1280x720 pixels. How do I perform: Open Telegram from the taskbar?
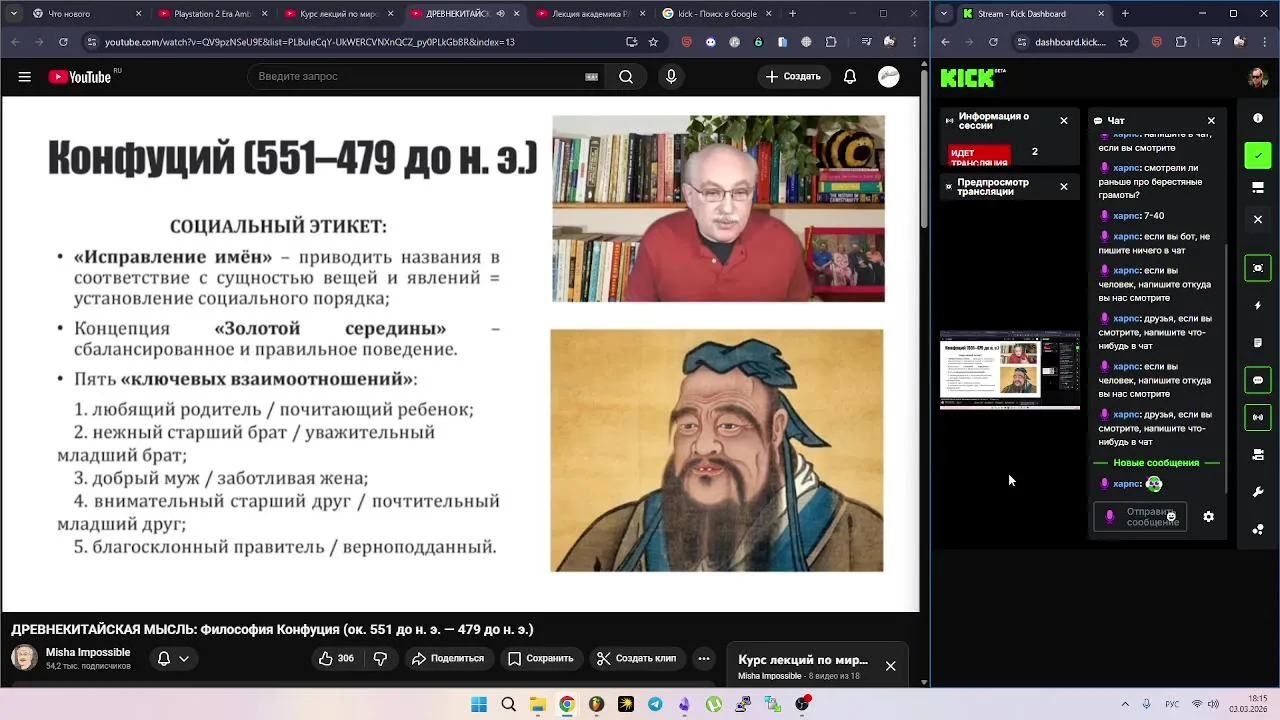655,704
